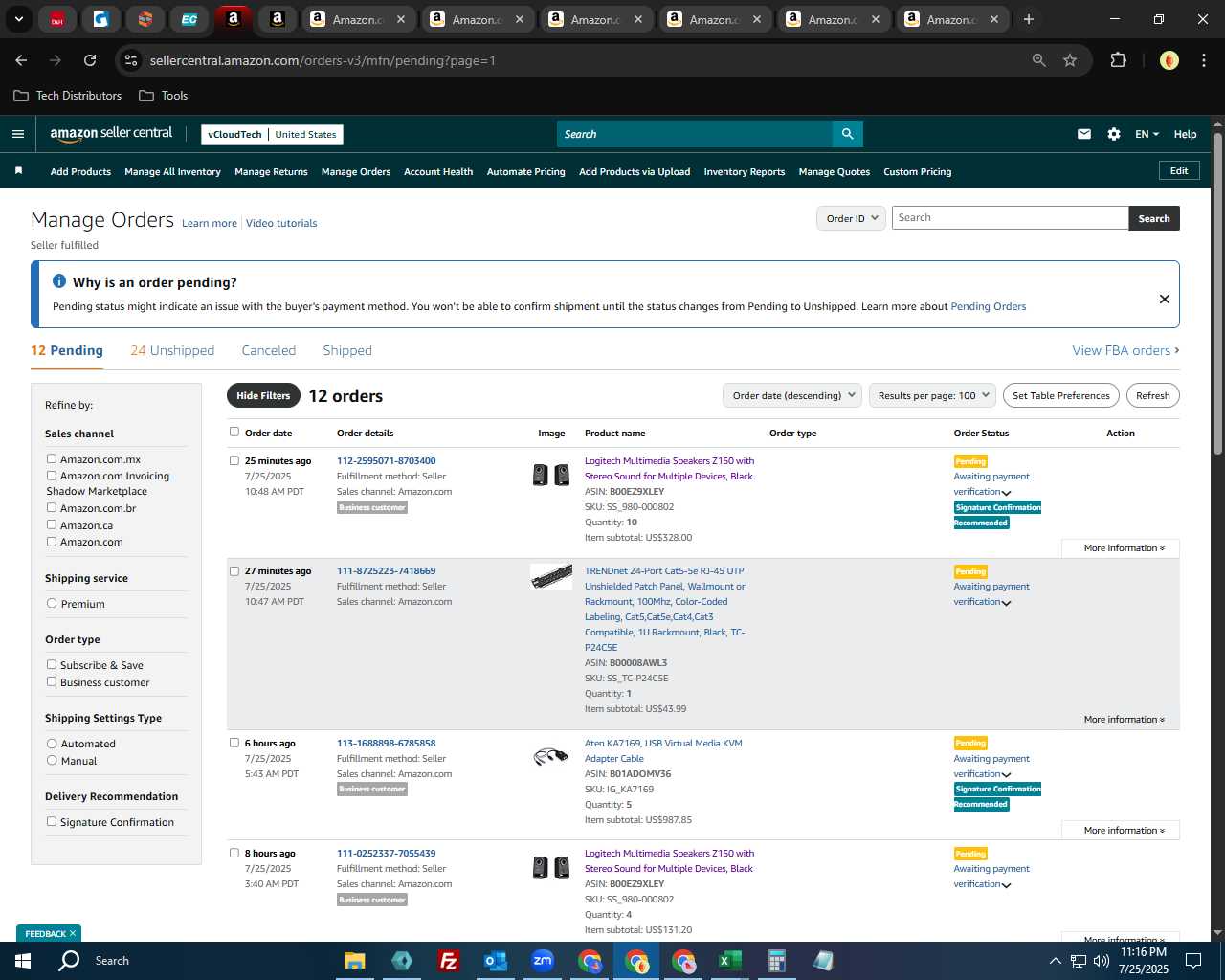The height and width of the screenshot is (980, 1225).
Task: Click the Amazon Seller Central logo
Action: 111,134
